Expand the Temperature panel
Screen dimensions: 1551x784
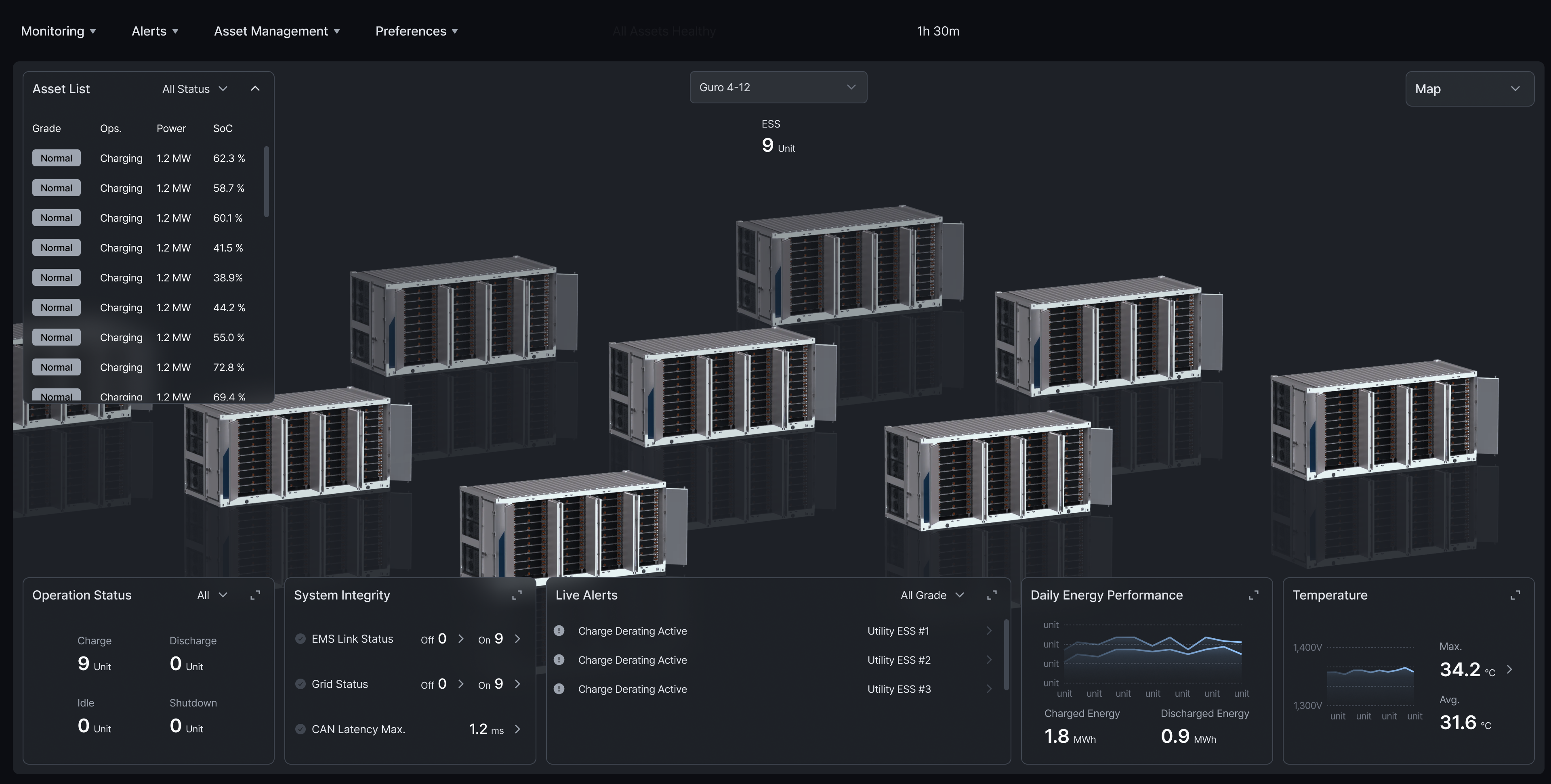point(1515,595)
